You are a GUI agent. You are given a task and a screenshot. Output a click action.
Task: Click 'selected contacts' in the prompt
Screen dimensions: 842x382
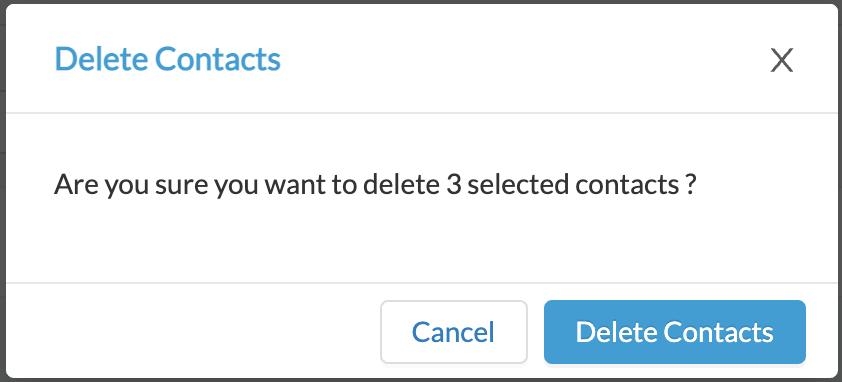[571, 185]
